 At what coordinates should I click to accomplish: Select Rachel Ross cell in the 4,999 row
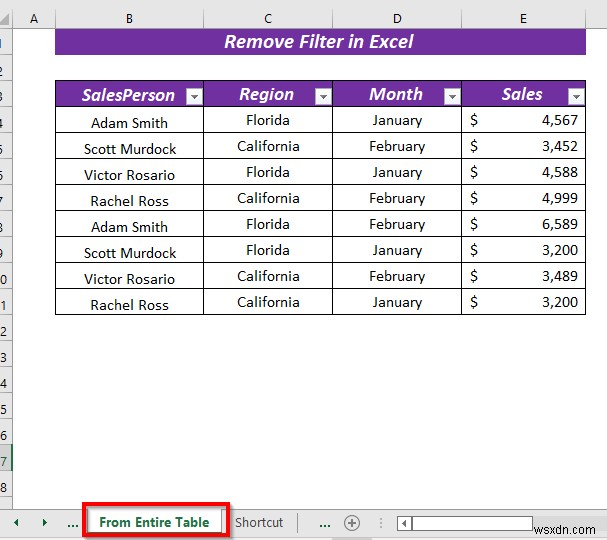129,198
